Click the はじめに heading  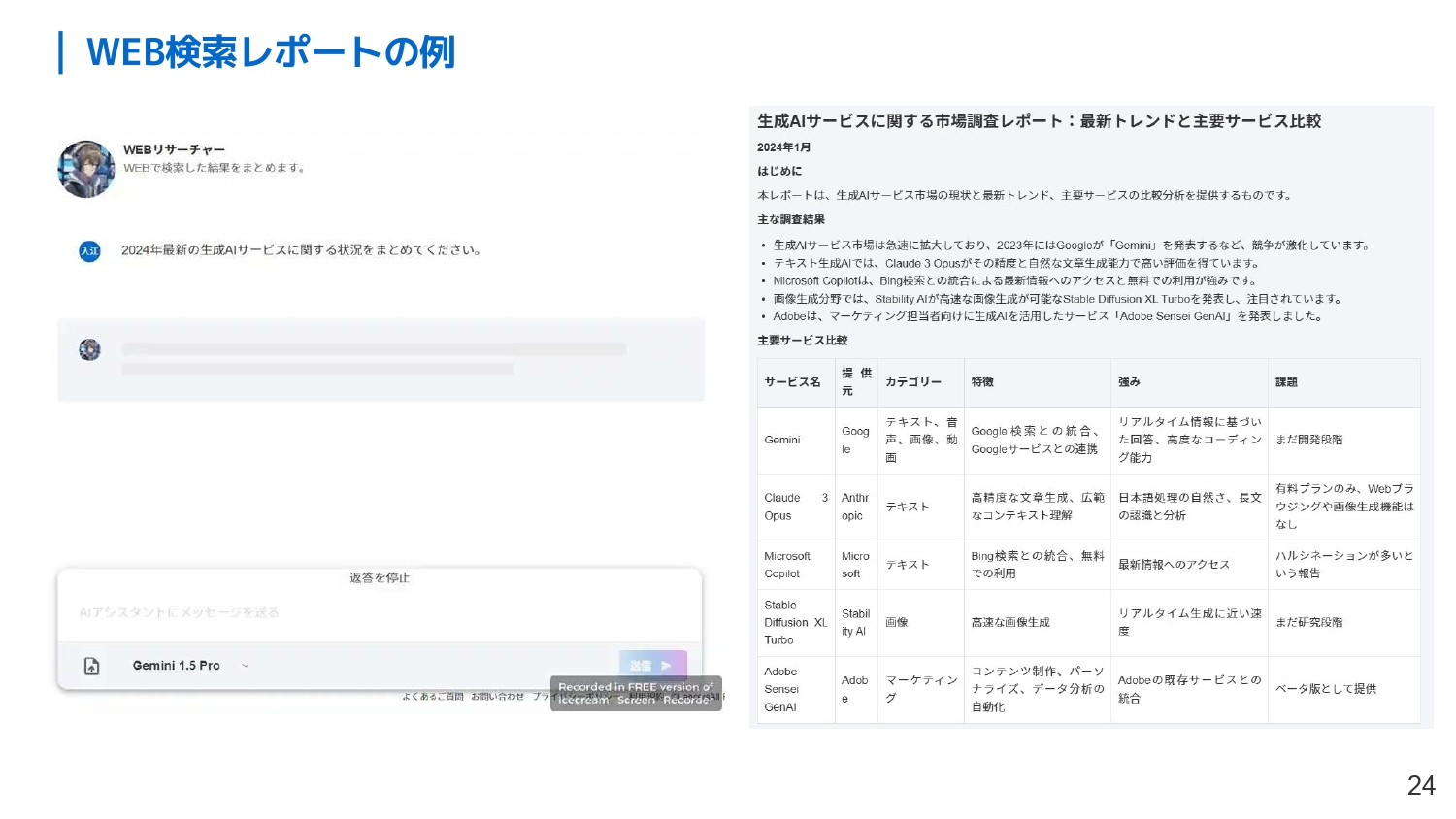(x=779, y=171)
